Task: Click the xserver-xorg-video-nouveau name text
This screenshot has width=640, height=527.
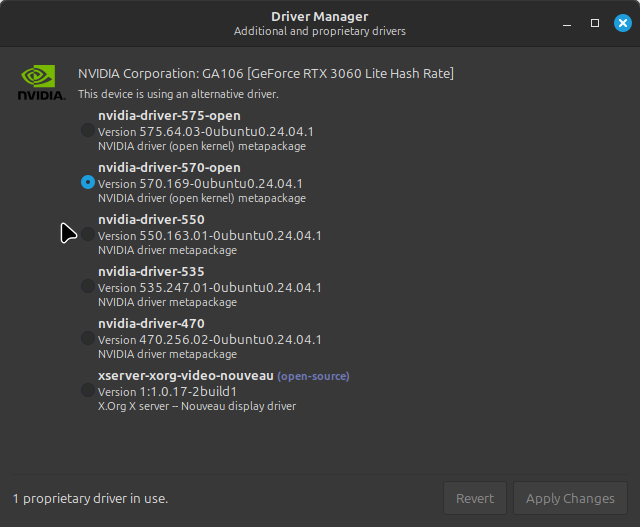Action: (x=186, y=376)
